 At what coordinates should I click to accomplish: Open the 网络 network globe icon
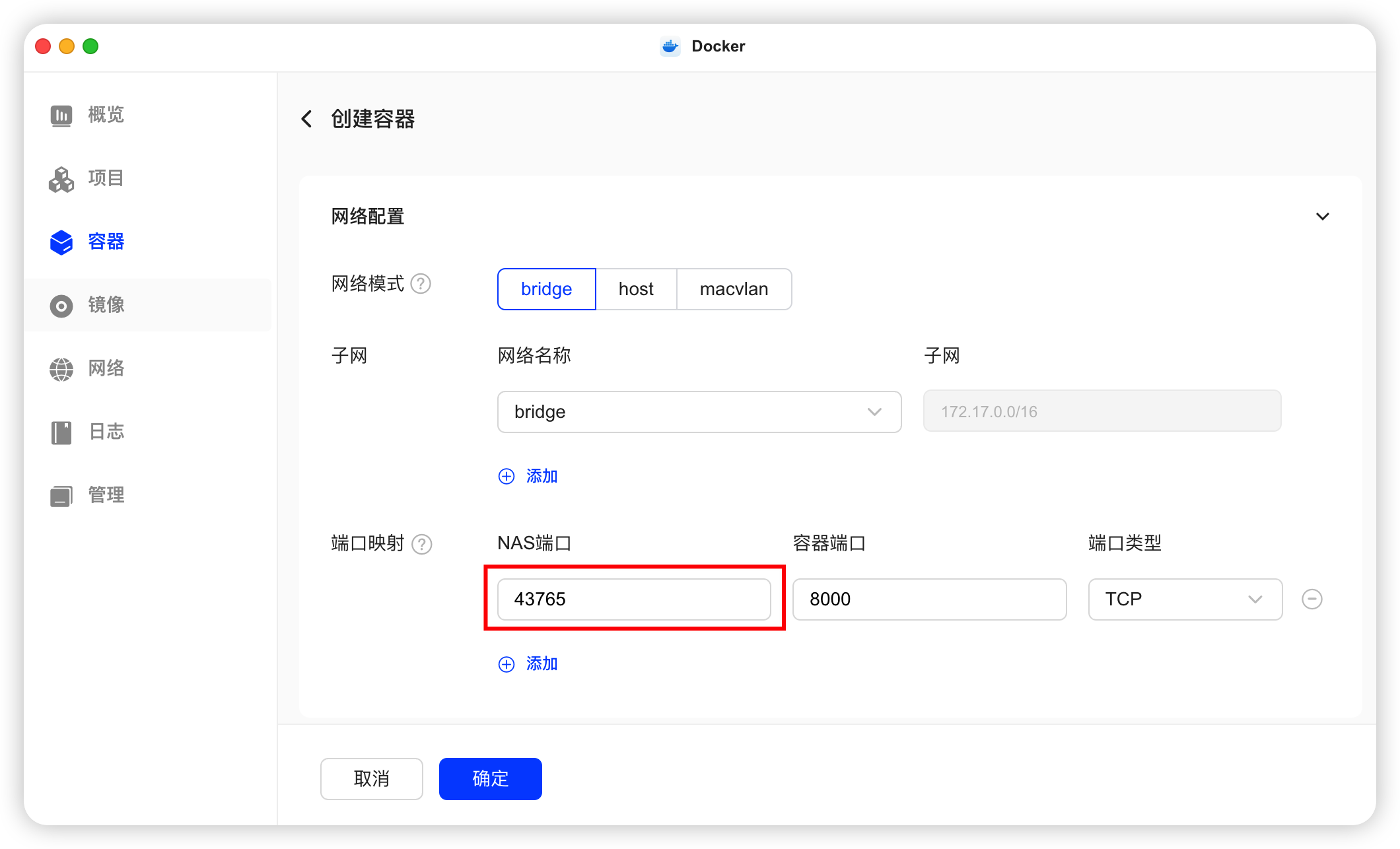[x=61, y=369]
